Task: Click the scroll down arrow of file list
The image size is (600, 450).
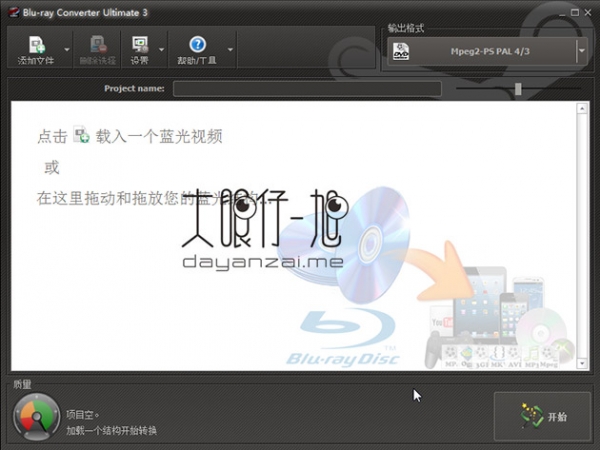Action: click(x=582, y=363)
